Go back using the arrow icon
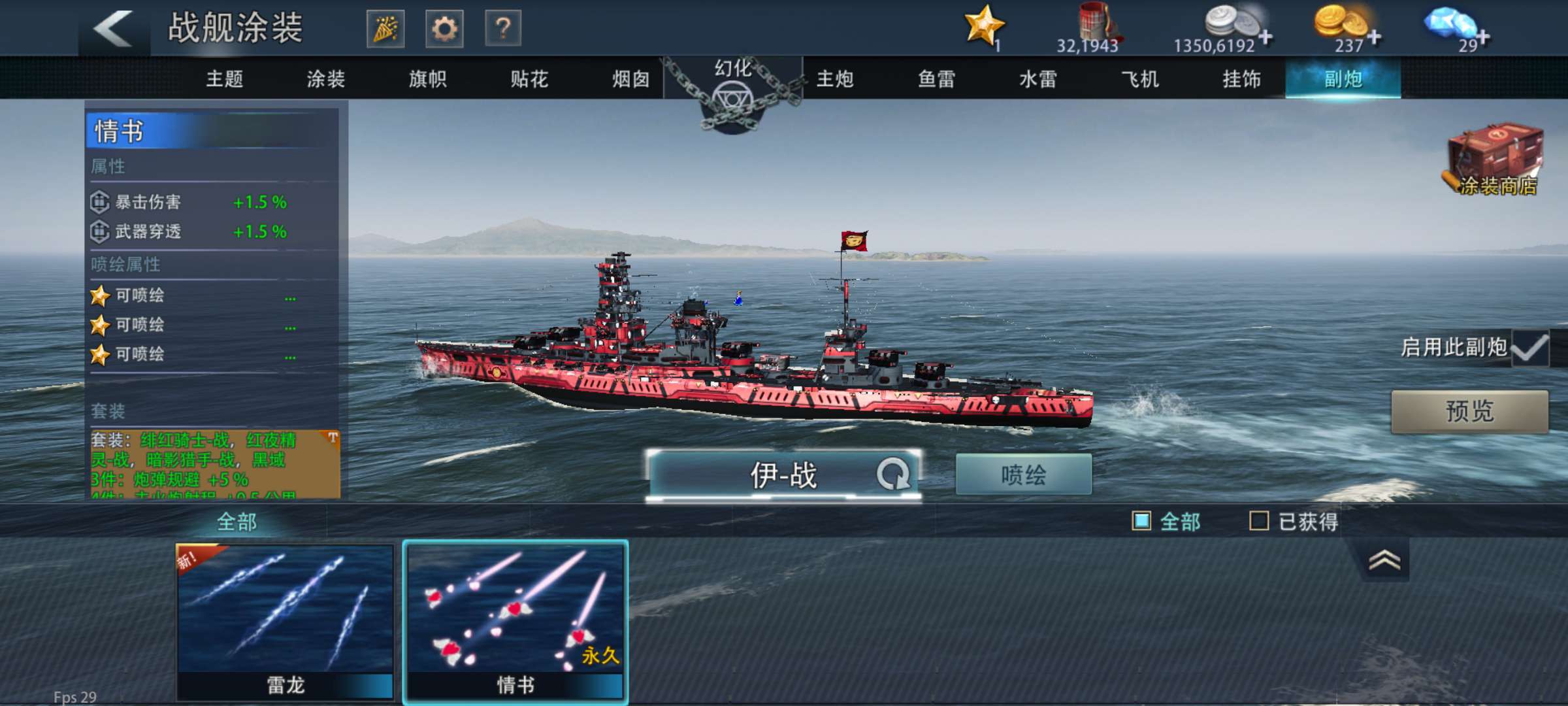The width and height of the screenshot is (1568, 706). point(114,29)
